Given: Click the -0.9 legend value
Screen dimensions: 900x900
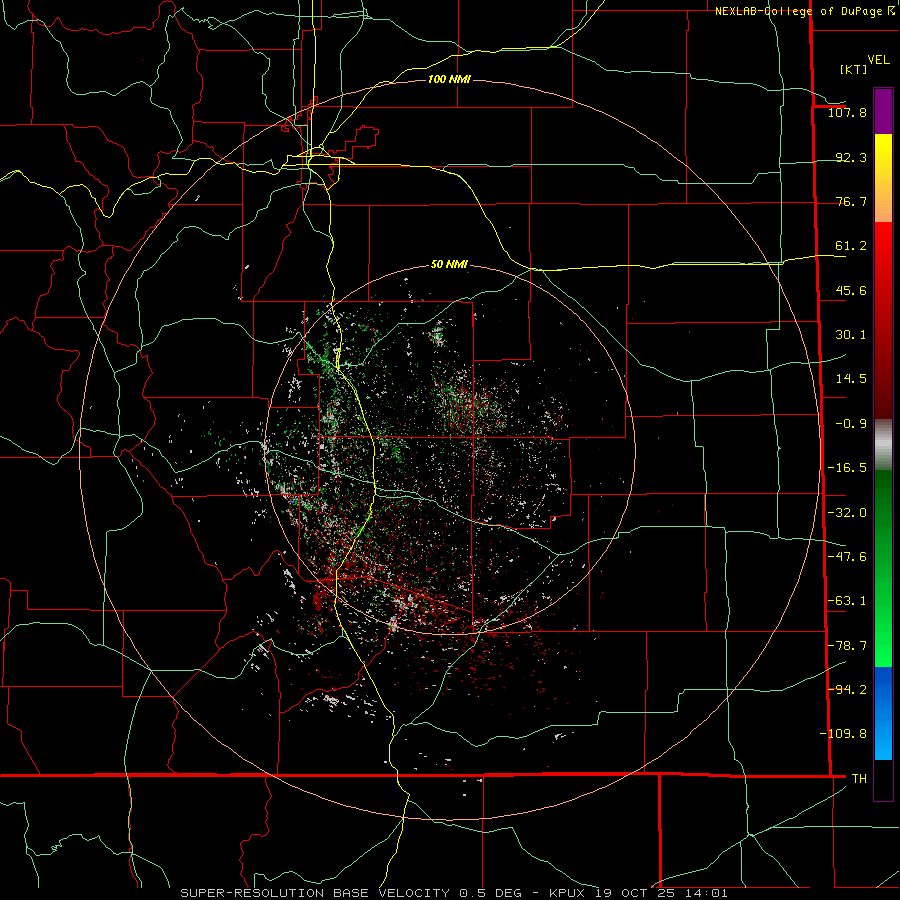Looking at the screenshot, I should click(x=851, y=424).
